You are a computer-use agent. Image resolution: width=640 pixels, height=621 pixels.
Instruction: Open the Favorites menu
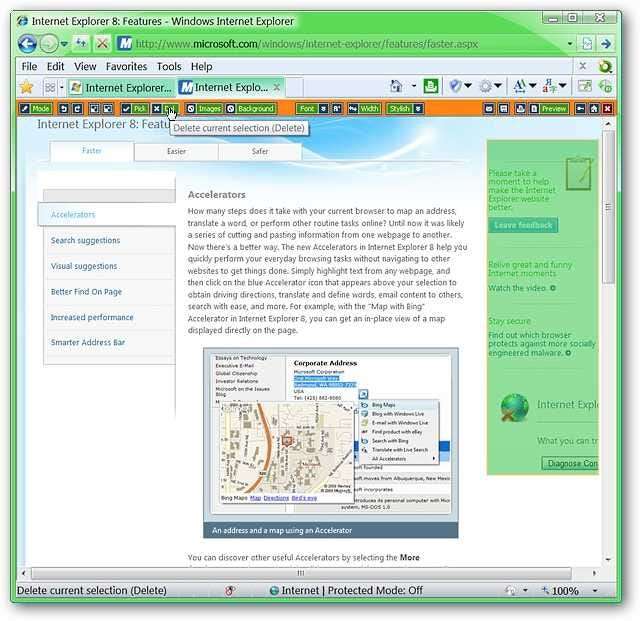pos(126,67)
